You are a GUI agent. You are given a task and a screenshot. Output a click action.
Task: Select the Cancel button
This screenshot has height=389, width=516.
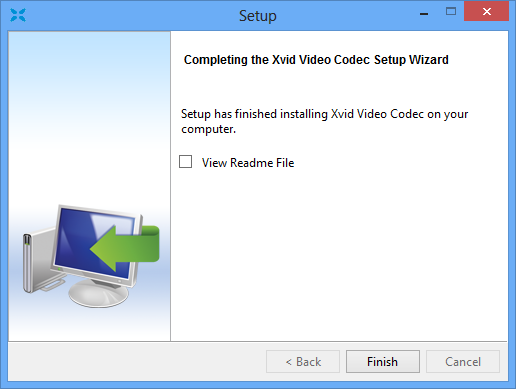[463, 361]
